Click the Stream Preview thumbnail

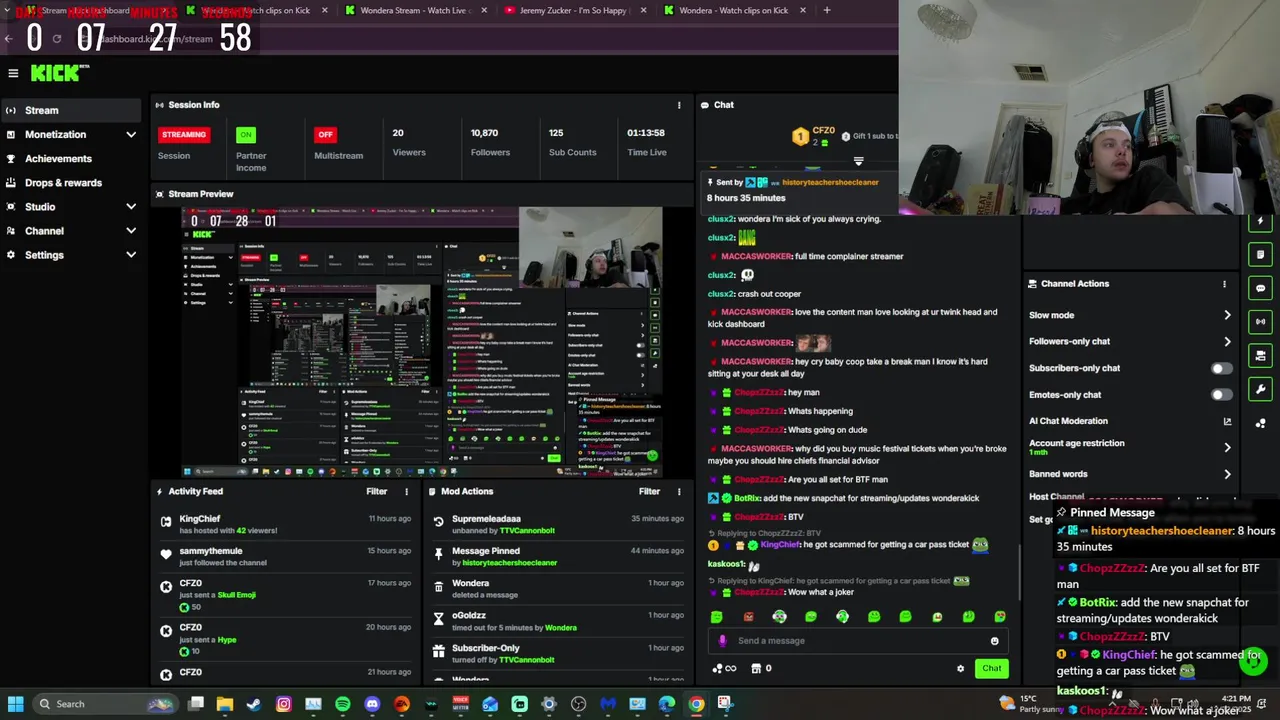click(422, 342)
